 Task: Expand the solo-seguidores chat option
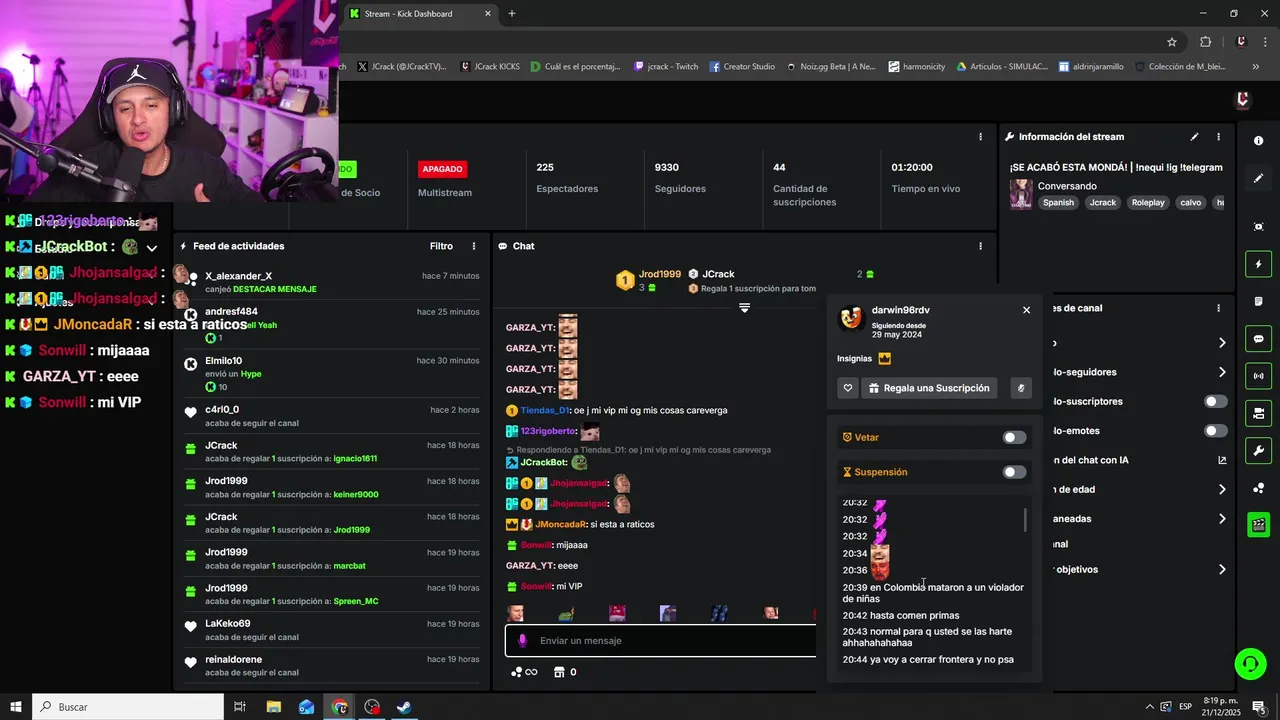click(1222, 372)
